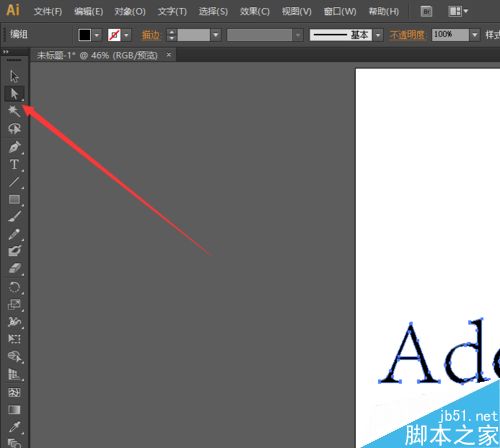Screen dimensions: 500x448
Task: Open Adobe Bridge with Br icon
Action: click(426, 12)
